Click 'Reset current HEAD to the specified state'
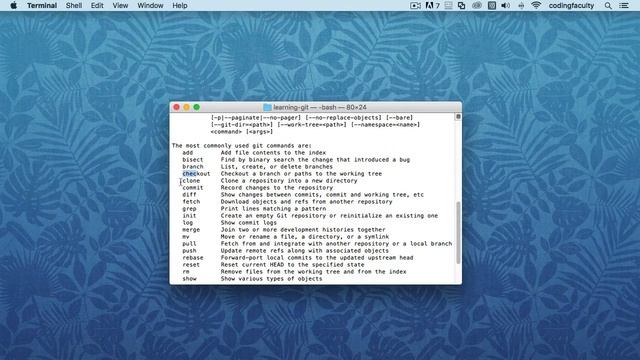The image size is (640, 360). tap(292, 264)
